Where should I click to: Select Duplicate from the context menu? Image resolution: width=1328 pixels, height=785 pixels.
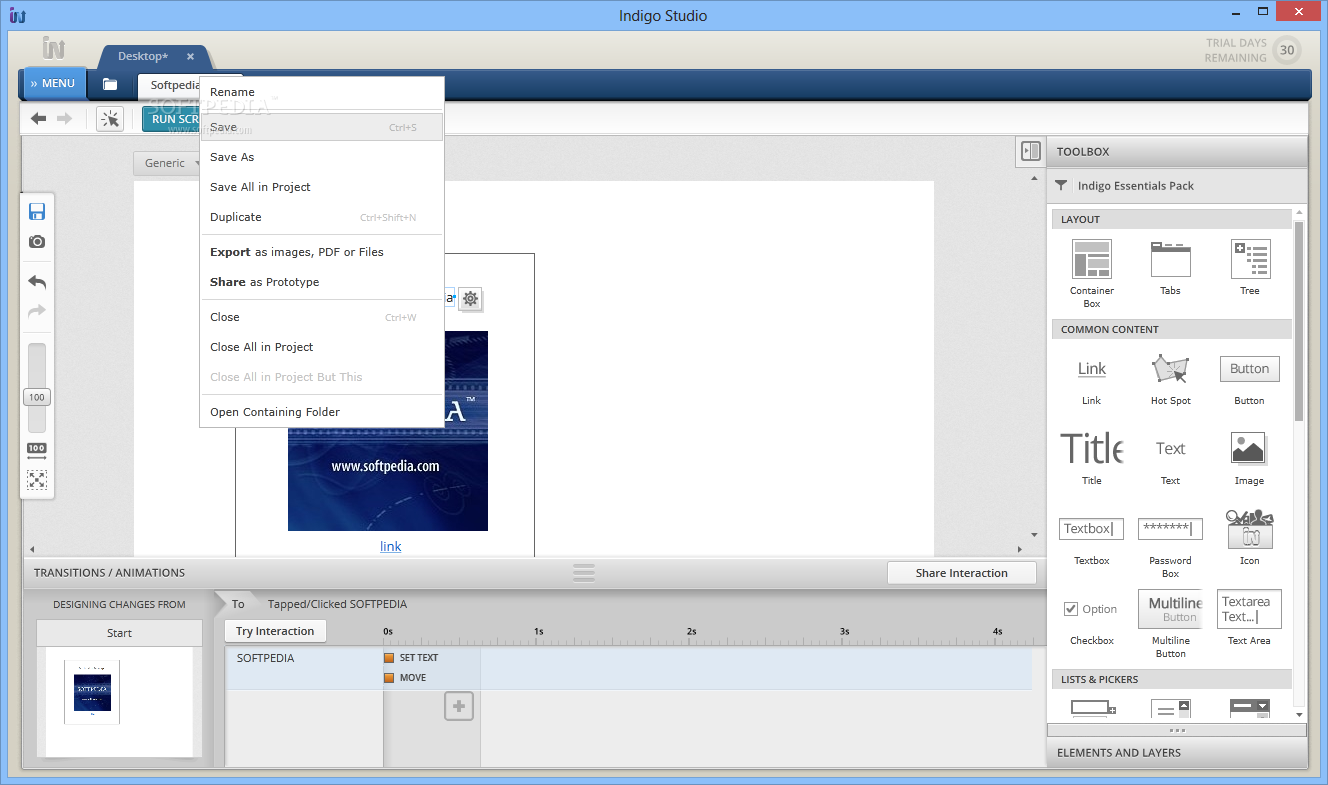coord(322,217)
